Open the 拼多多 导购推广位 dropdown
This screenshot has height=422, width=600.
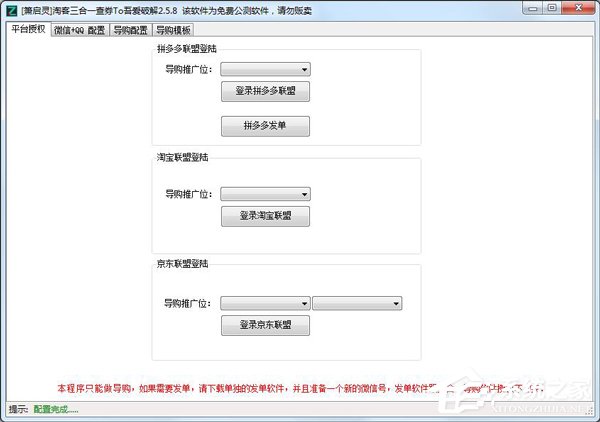(266, 70)
